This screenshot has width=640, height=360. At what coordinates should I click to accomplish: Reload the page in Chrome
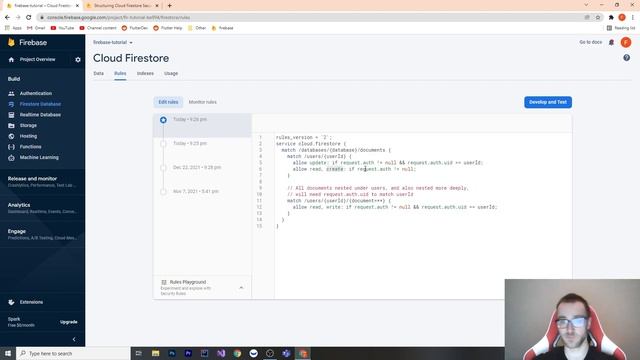click(29, 17)
